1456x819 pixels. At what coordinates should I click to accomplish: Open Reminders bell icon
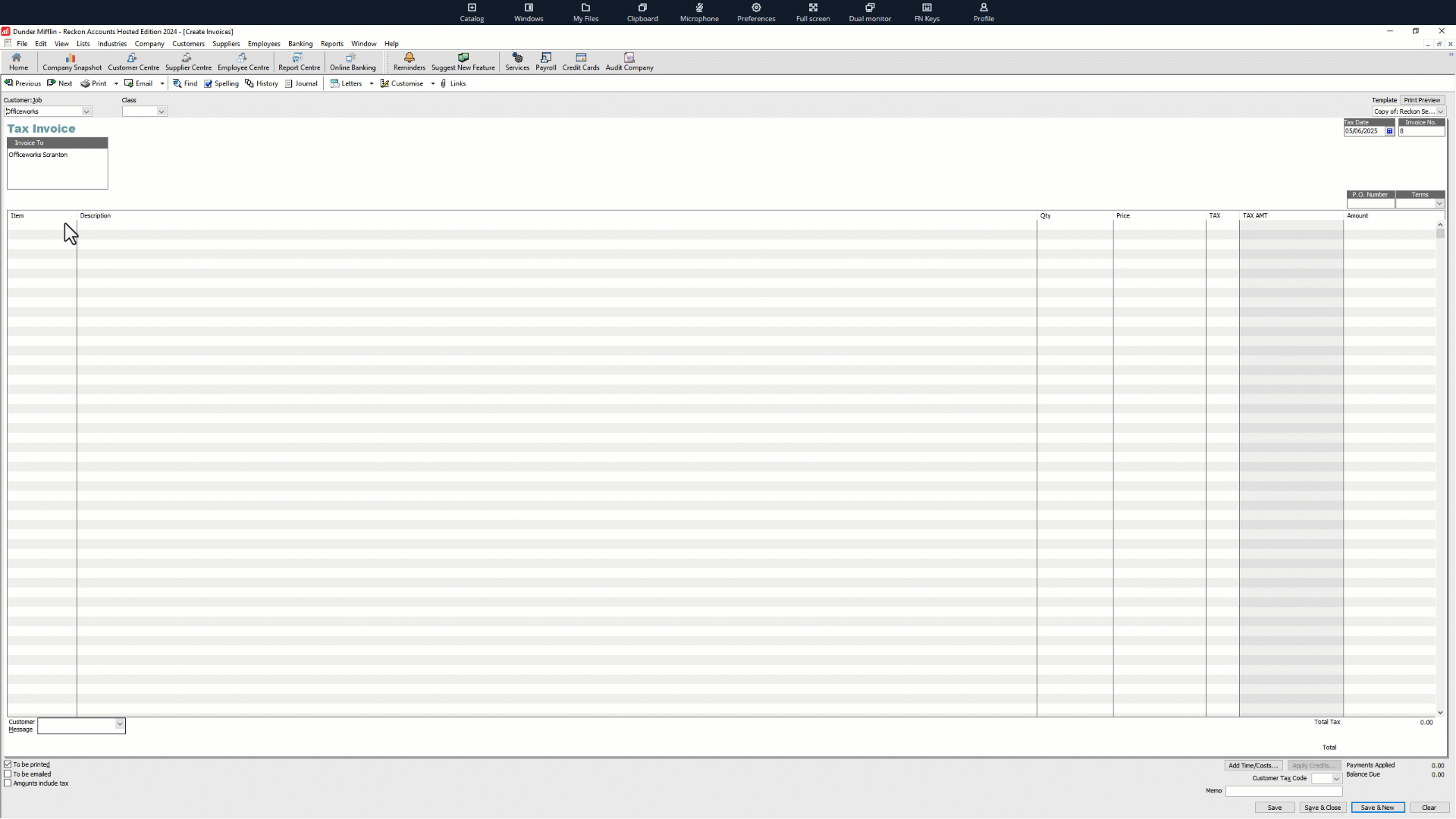[409, 61]
